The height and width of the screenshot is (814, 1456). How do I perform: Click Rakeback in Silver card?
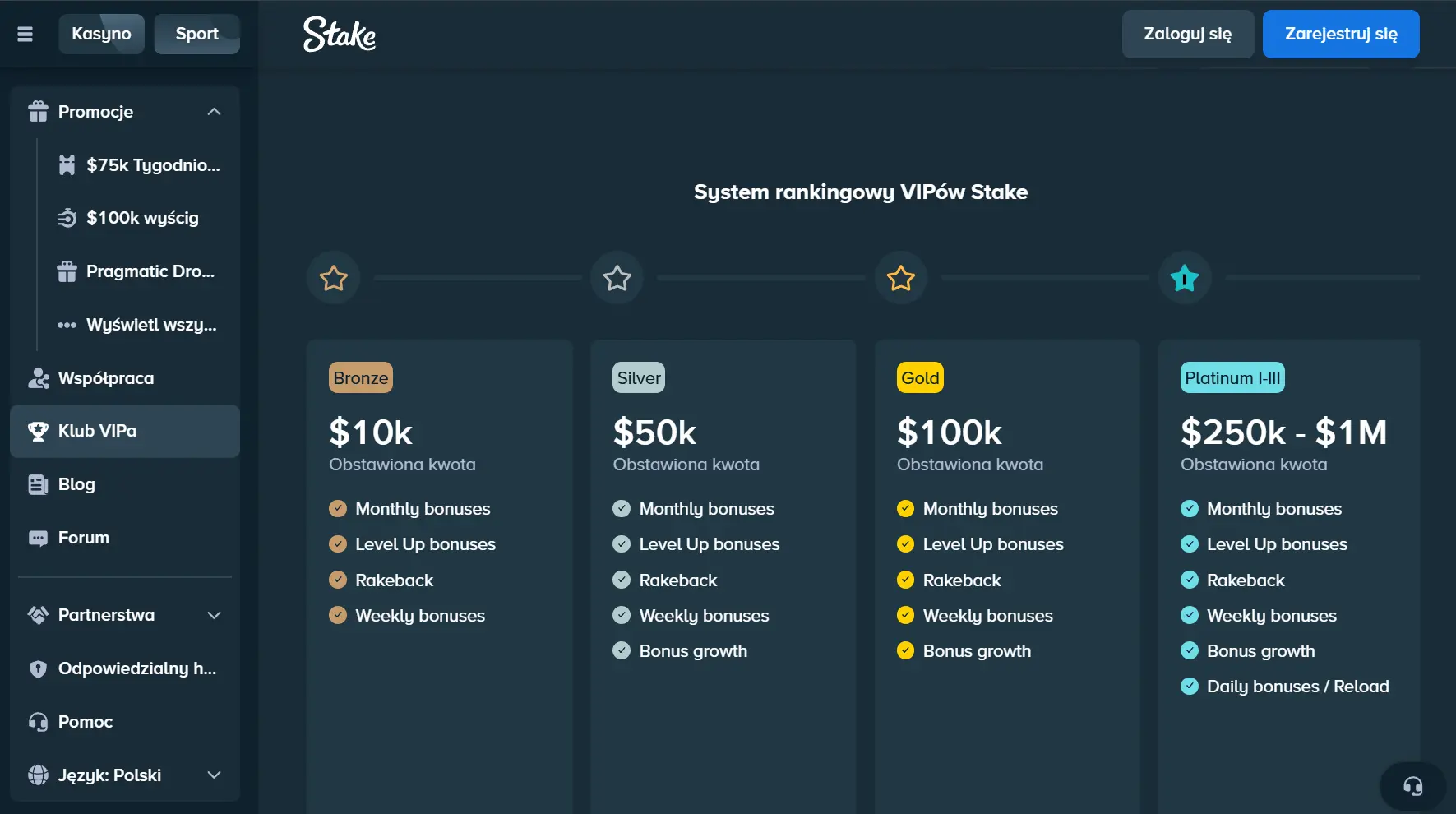coord(678,580)
